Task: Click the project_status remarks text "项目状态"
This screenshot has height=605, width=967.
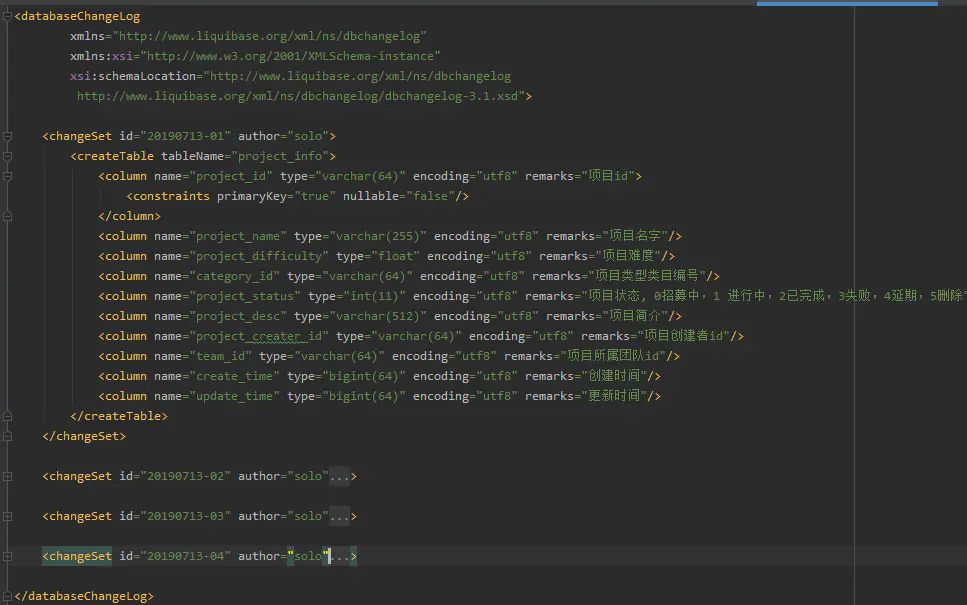Action: click(x=614, y=296)
